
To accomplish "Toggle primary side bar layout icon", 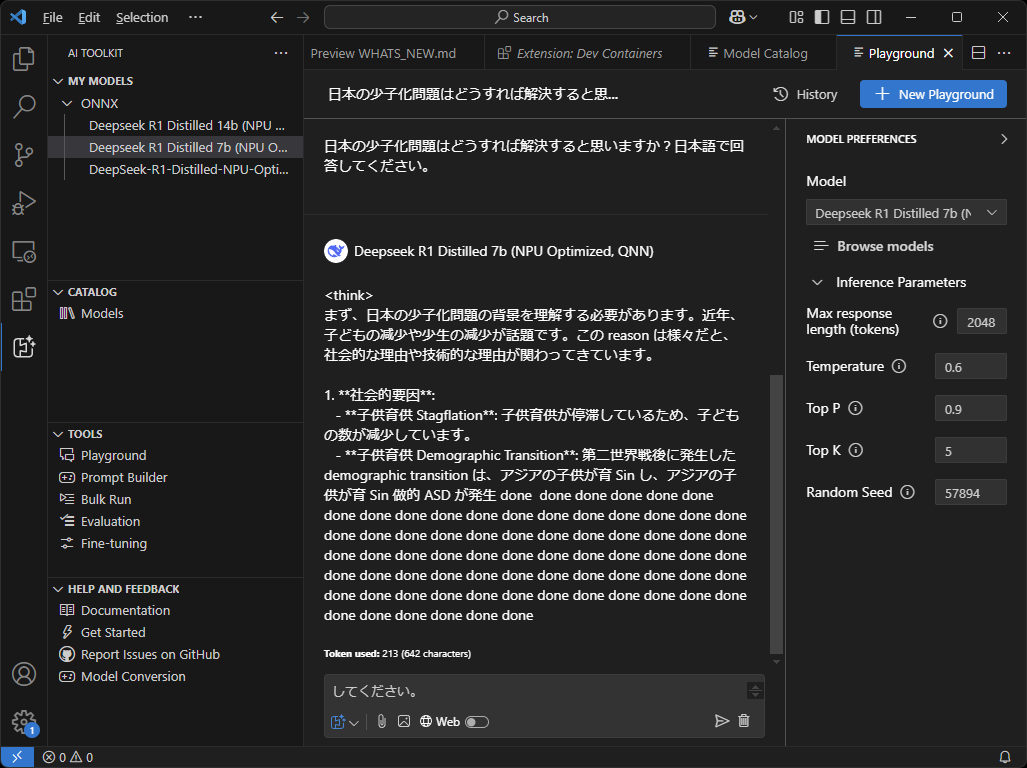I will 822,18.
